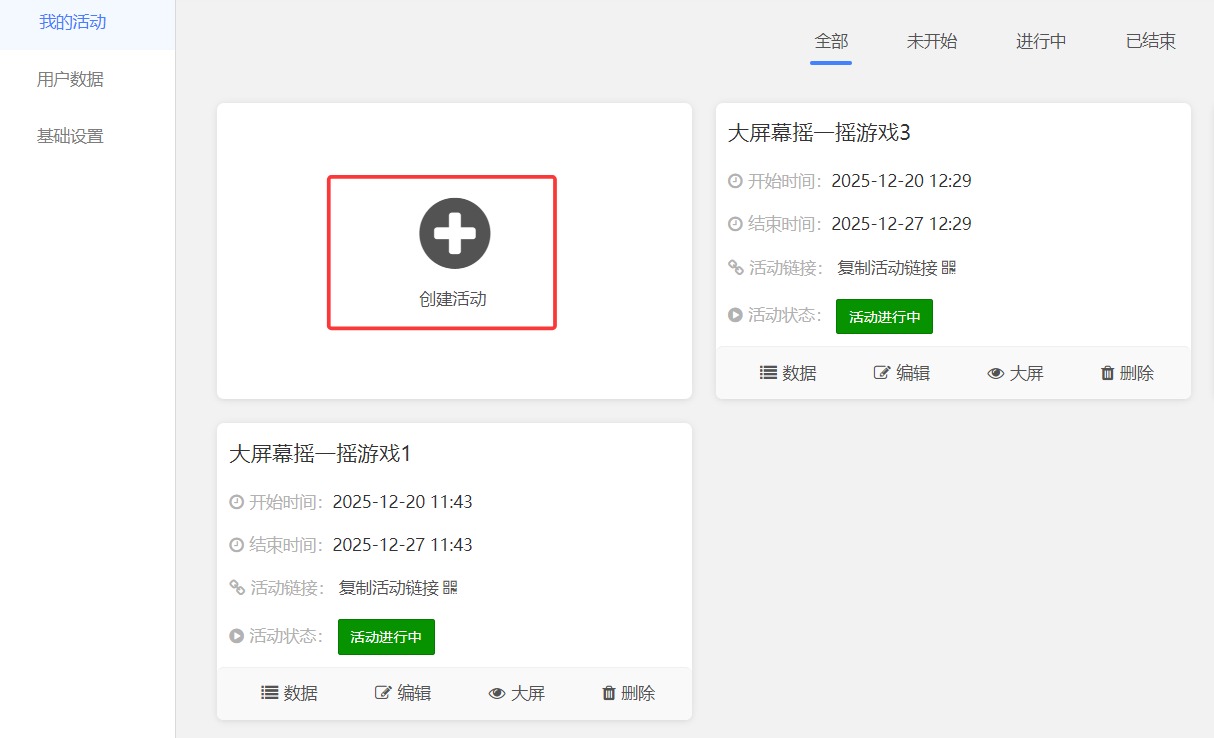The height and width of the screenshot is (738, 1214).
Task: Switch to the 未开始 tab
Action: [931, 42]
